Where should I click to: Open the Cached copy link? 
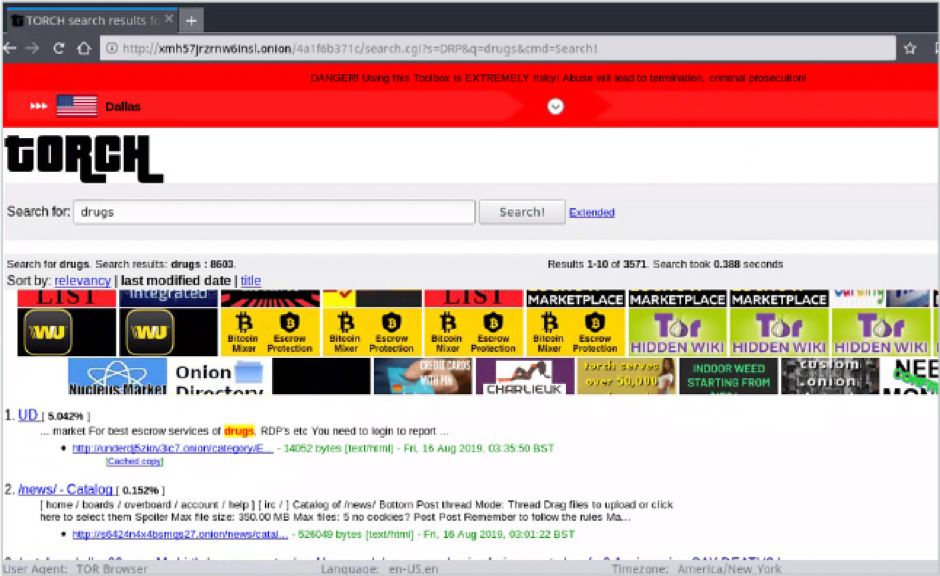pyautogui.click(x=134, y=461)
